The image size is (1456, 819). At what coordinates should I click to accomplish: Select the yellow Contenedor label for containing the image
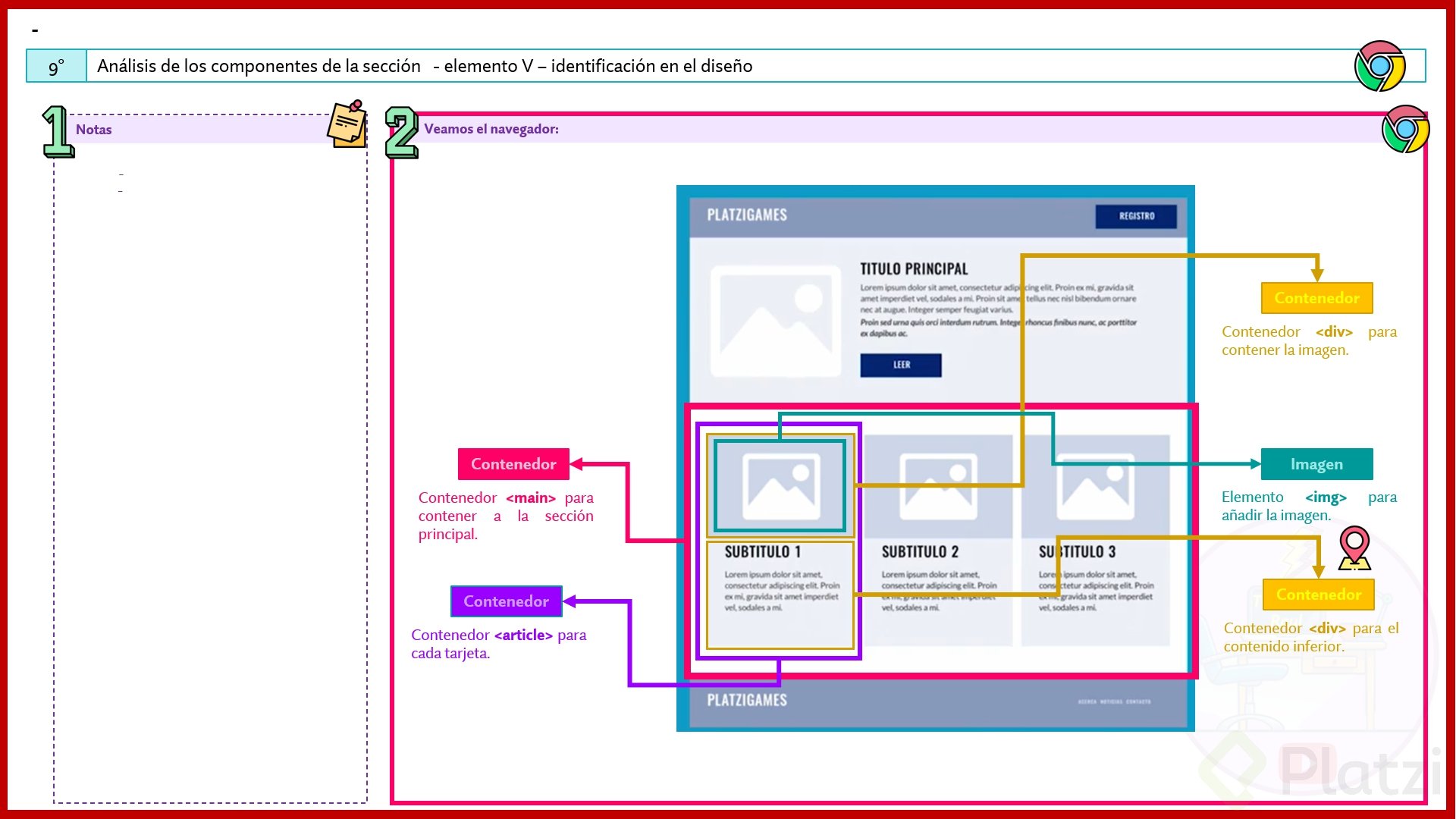(x=1316, y=298)
